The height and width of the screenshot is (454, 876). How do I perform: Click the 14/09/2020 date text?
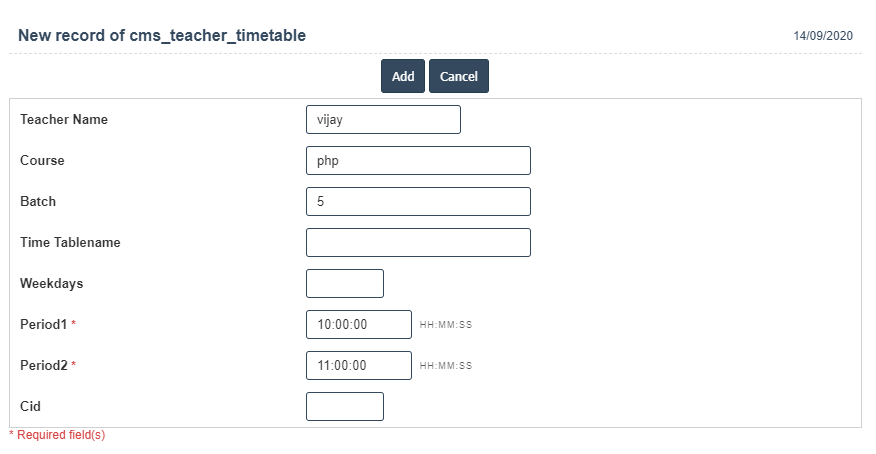pos(823,36)
